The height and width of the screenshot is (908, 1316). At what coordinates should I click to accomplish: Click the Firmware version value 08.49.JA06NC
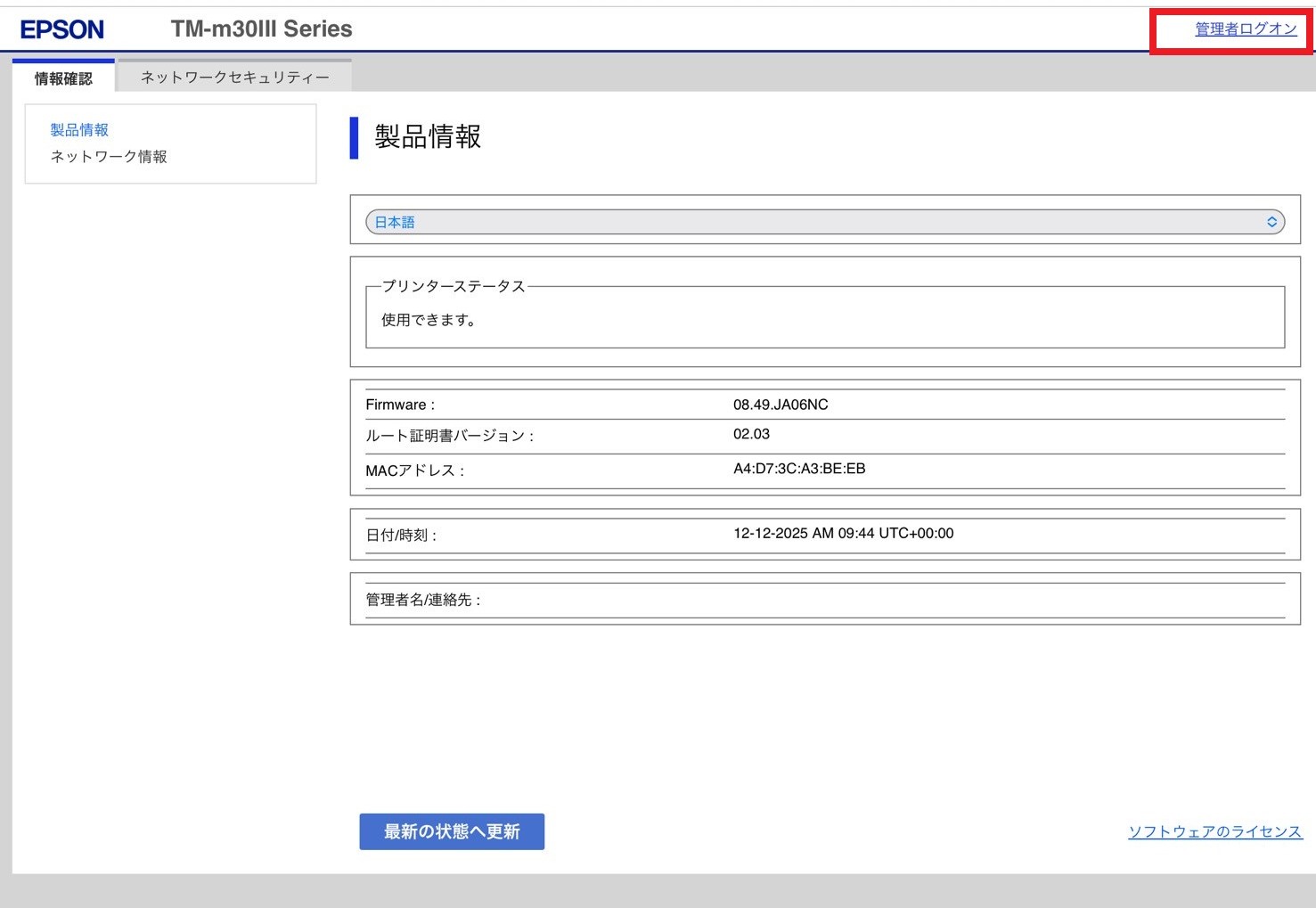coord(781,405)
